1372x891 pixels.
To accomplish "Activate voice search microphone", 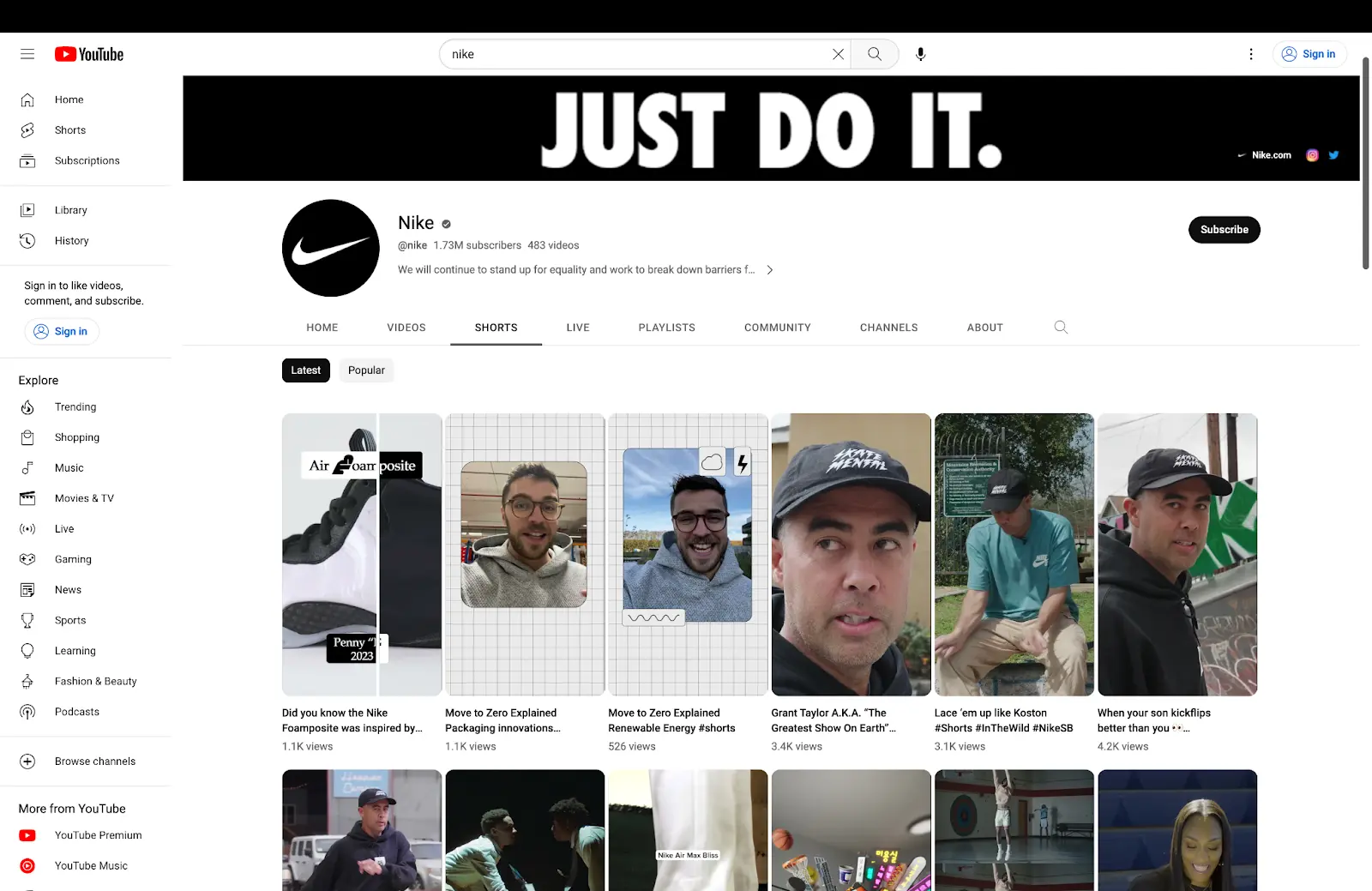I will [x=920, y=54].
